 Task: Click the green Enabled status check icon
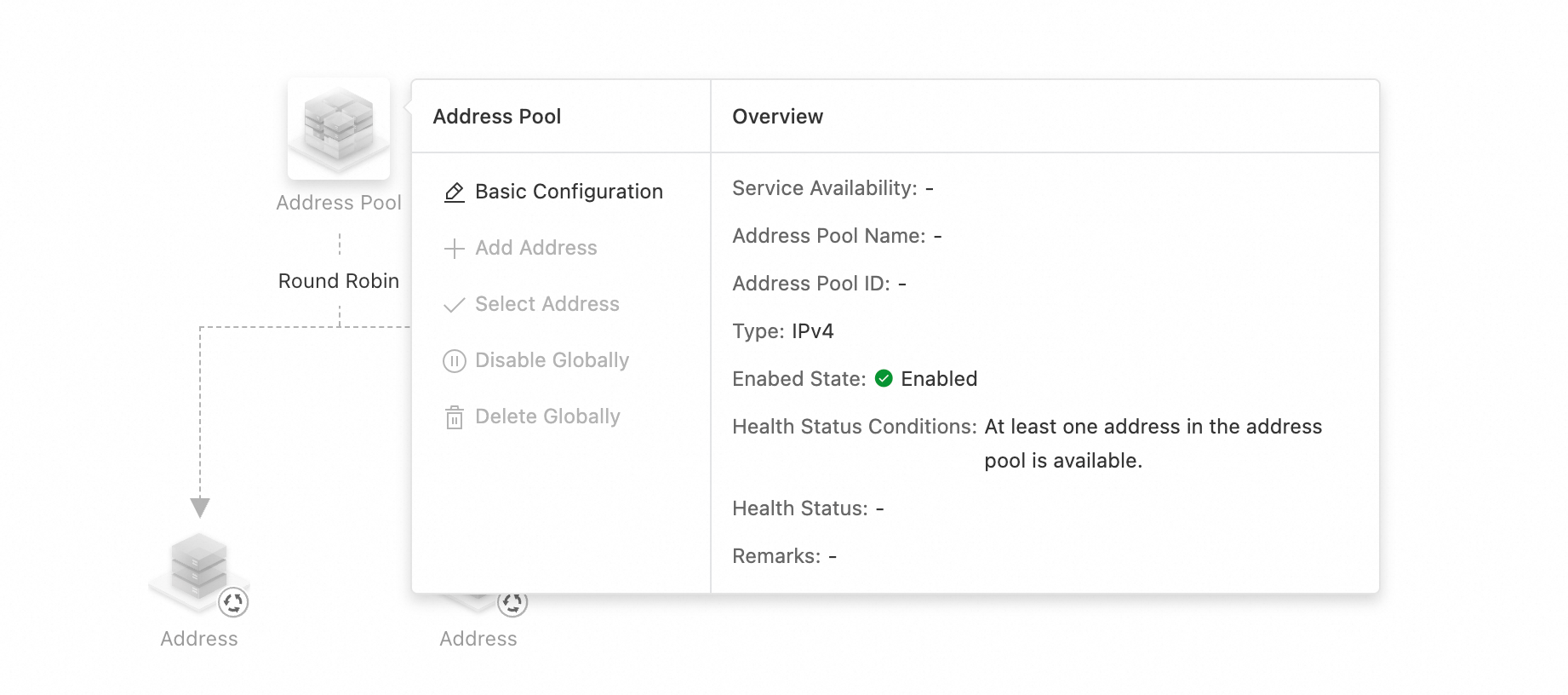(884, 378)
